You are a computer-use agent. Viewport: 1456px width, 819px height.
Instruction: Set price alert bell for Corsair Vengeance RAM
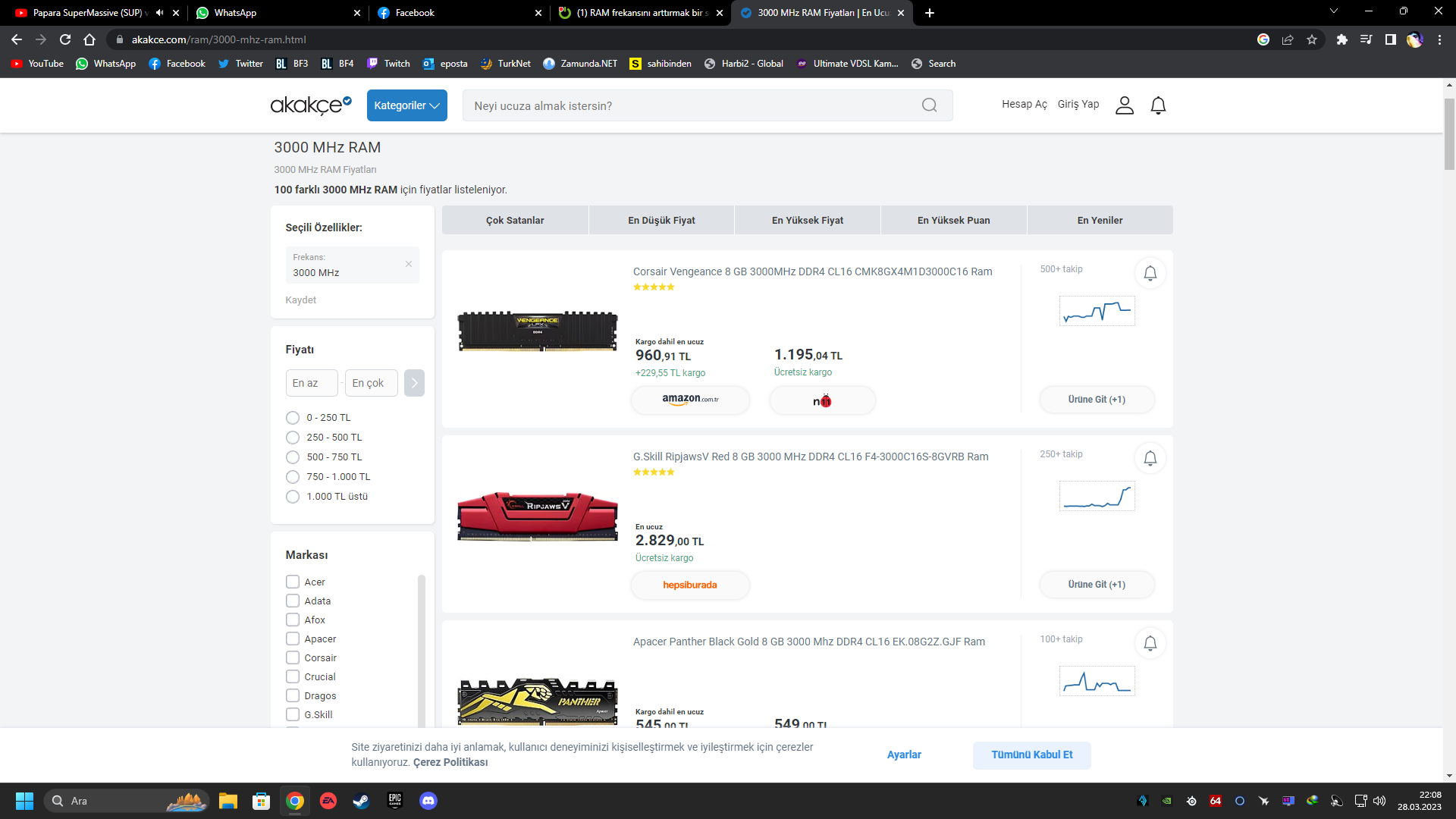(1150, 273)
